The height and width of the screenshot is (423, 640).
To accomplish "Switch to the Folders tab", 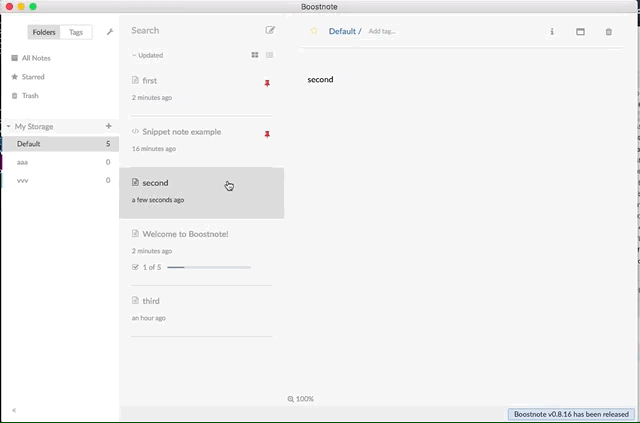I will coord(44,32).
